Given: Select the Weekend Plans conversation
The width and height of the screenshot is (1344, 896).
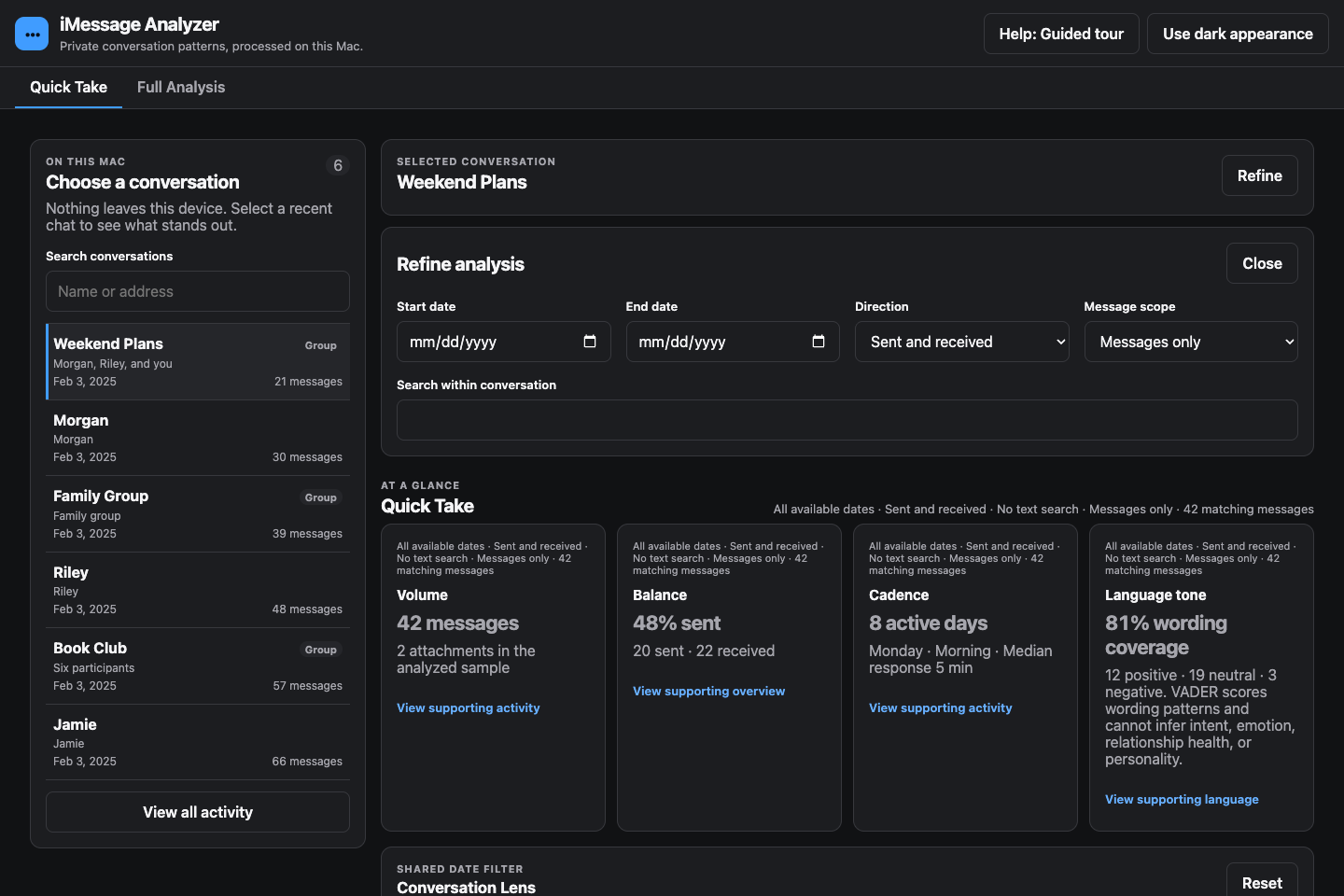Looking at the screenshot, I should tap(198, 362).
